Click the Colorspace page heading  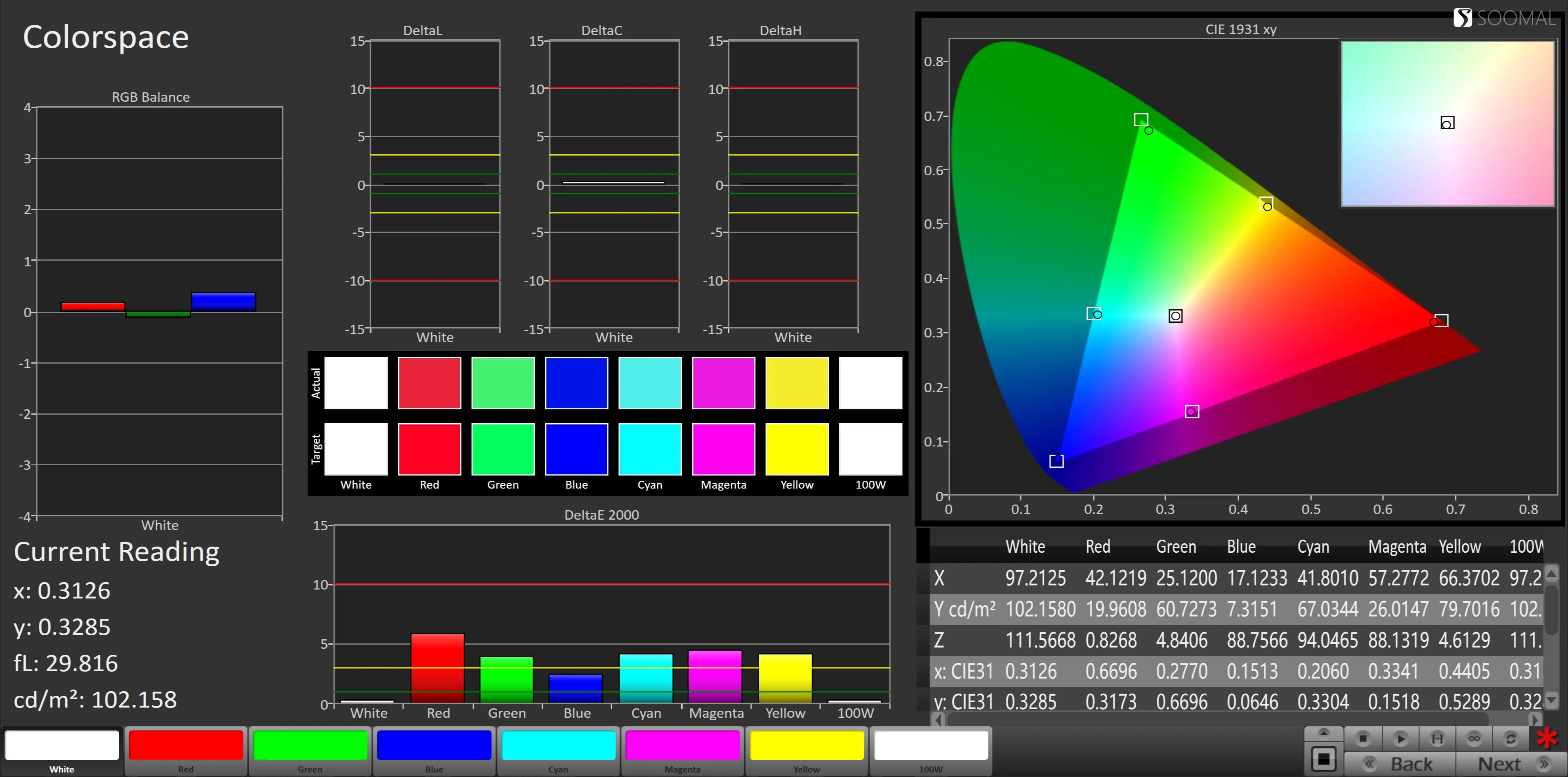click(106, 38)
